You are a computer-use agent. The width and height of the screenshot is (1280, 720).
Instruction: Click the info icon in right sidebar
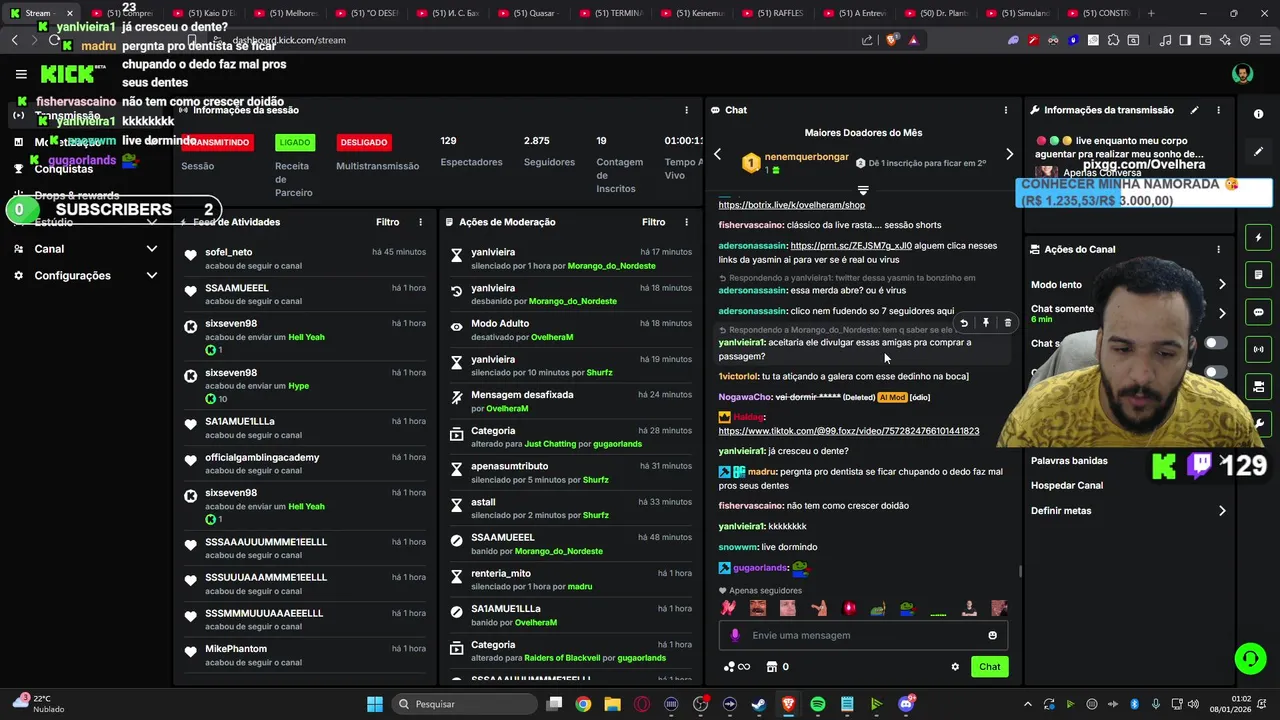(x=1259, y=114)
